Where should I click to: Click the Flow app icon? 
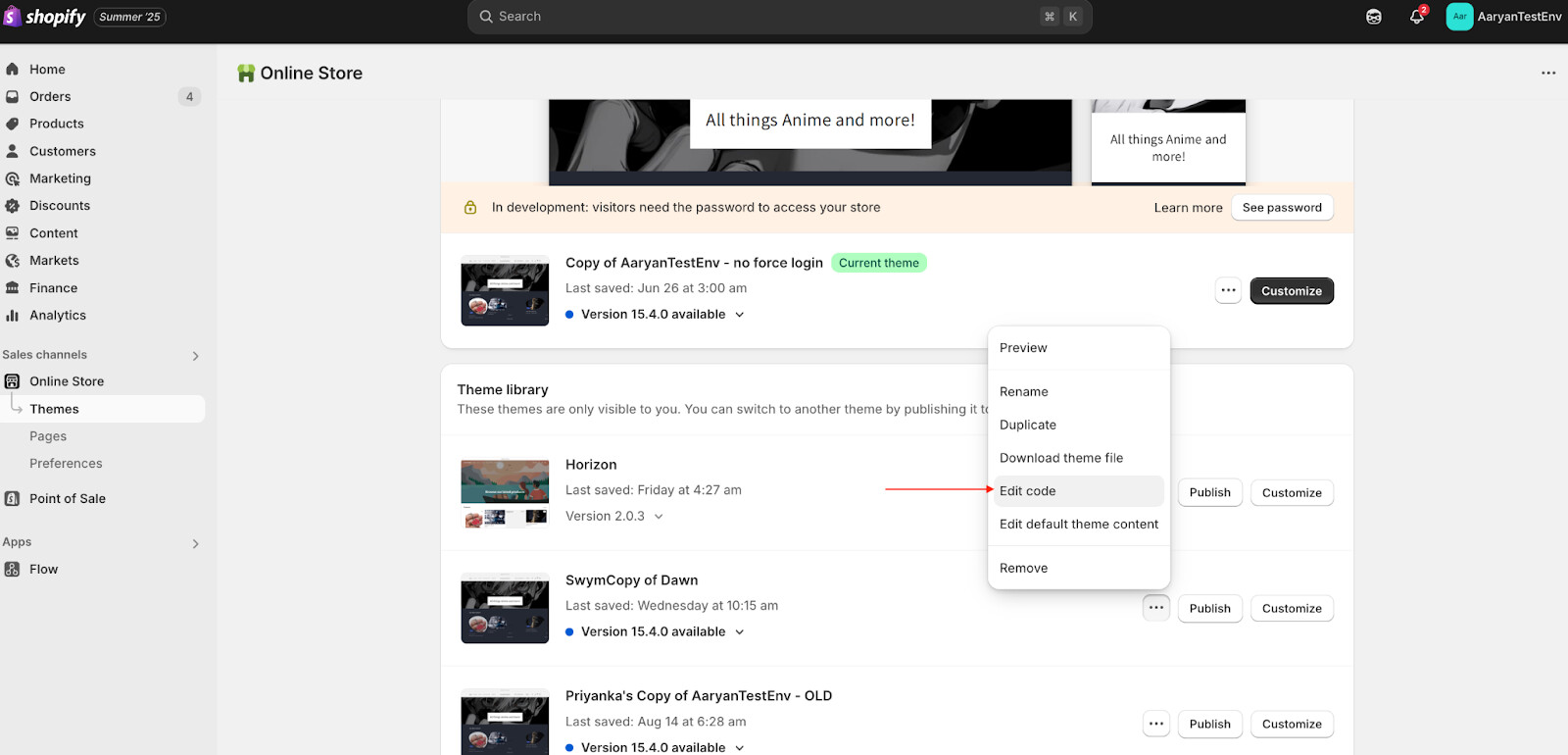13,569
